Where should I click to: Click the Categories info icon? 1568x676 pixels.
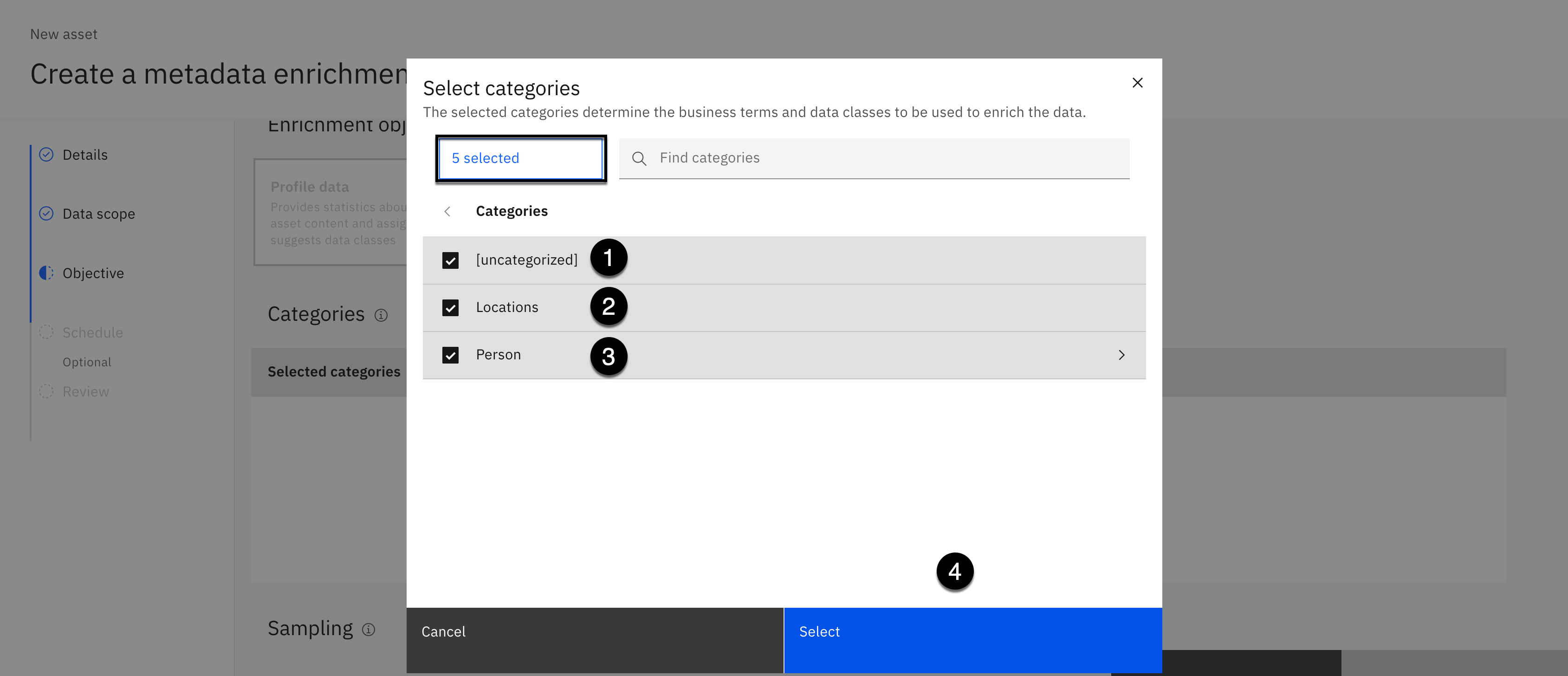(381, 315)
